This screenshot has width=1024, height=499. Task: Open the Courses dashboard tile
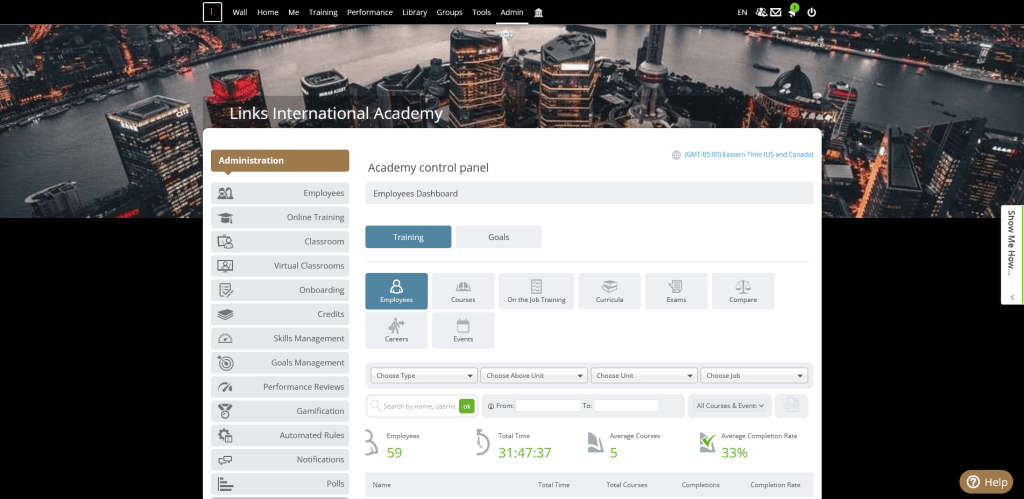pos(463,291)
